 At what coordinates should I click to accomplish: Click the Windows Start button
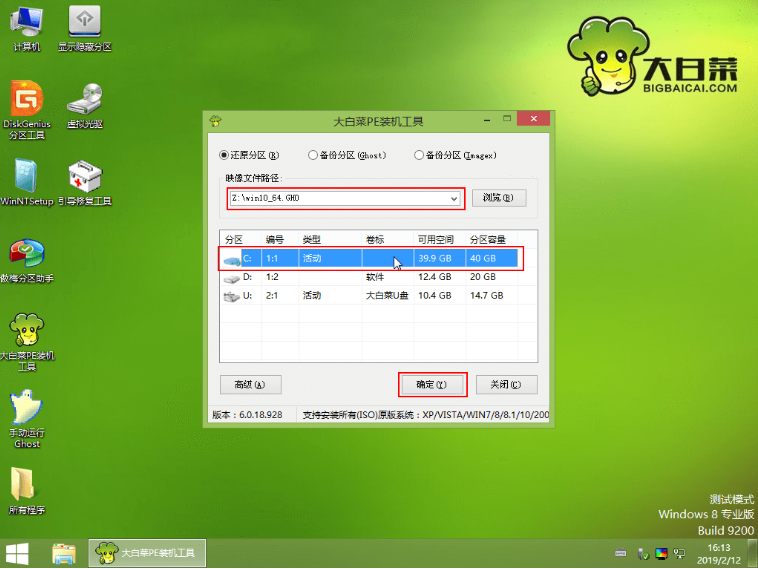coord(17,554)
